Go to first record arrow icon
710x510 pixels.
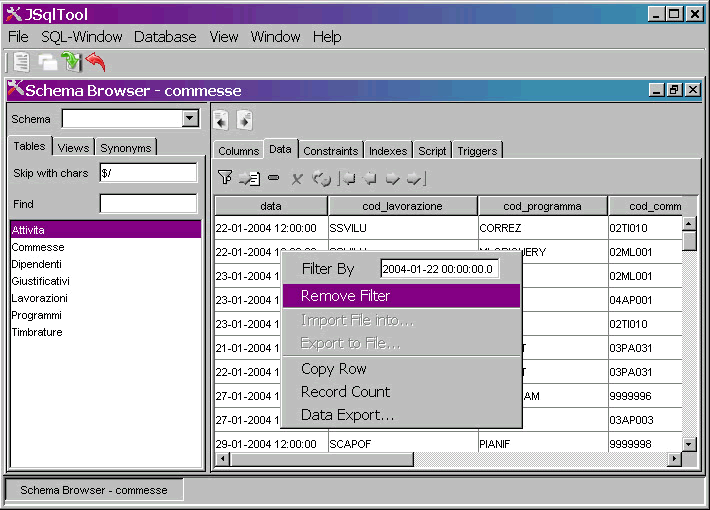348,178
